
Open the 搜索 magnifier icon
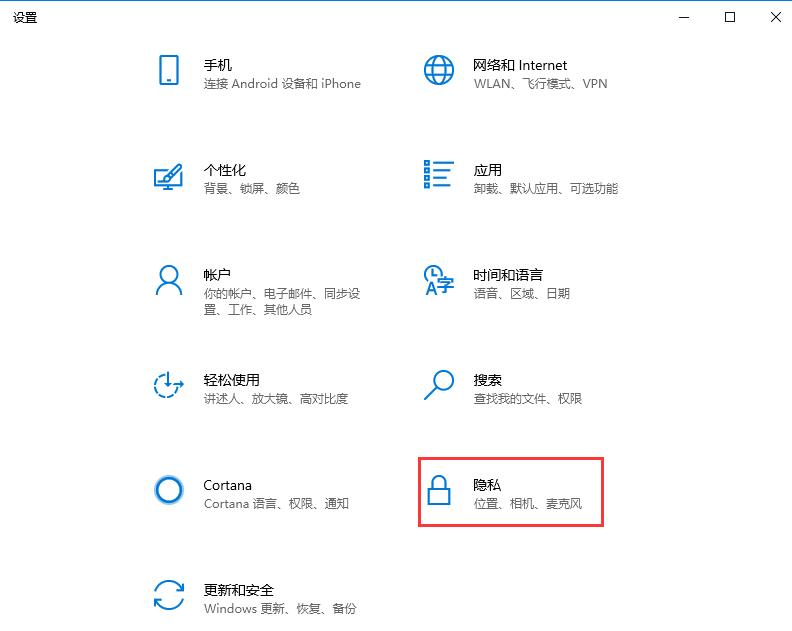(x=438, y=385)
